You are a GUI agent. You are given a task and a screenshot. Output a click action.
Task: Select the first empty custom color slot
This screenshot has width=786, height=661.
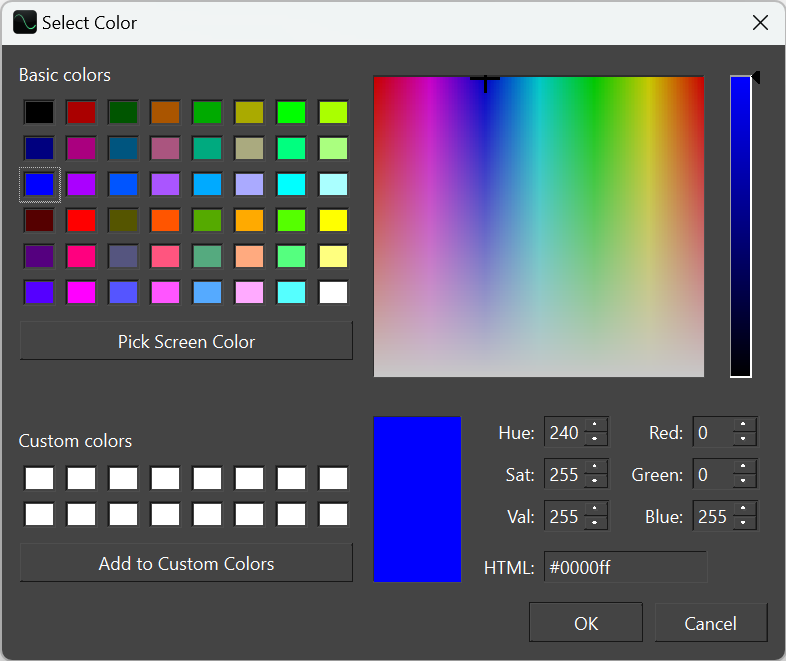[39, 478]
